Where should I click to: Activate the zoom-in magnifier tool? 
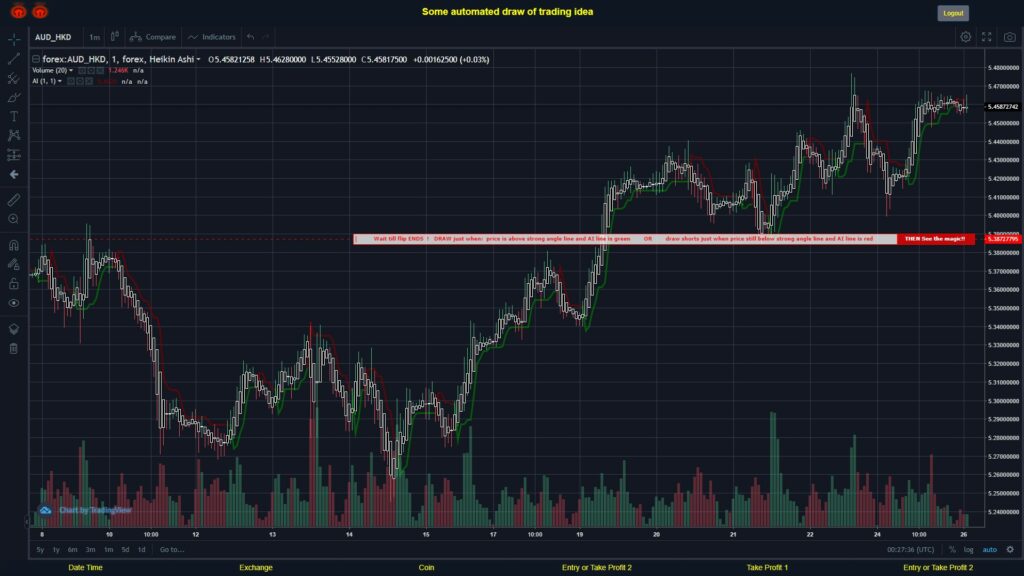point(14,219)
